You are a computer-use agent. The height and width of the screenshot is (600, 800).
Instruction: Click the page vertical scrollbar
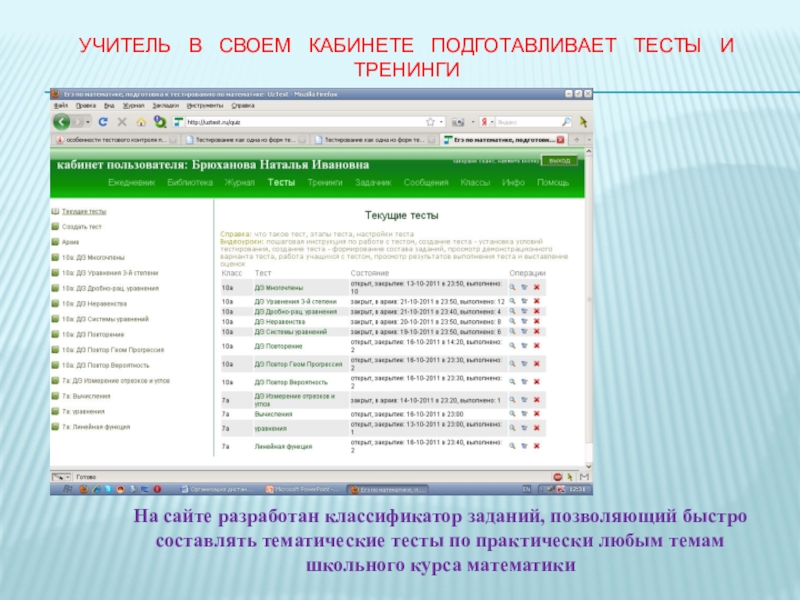pos(589,308)
